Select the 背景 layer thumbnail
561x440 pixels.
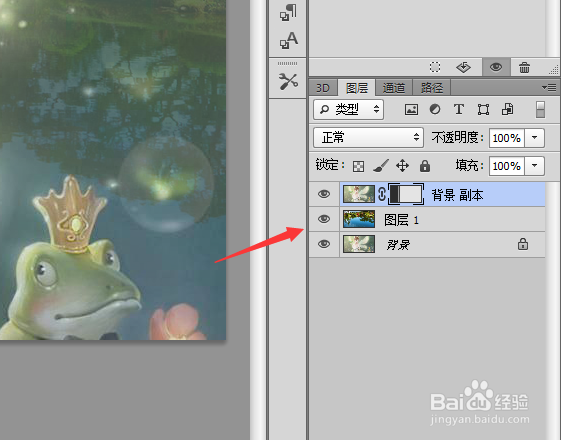tap(359, 244)
